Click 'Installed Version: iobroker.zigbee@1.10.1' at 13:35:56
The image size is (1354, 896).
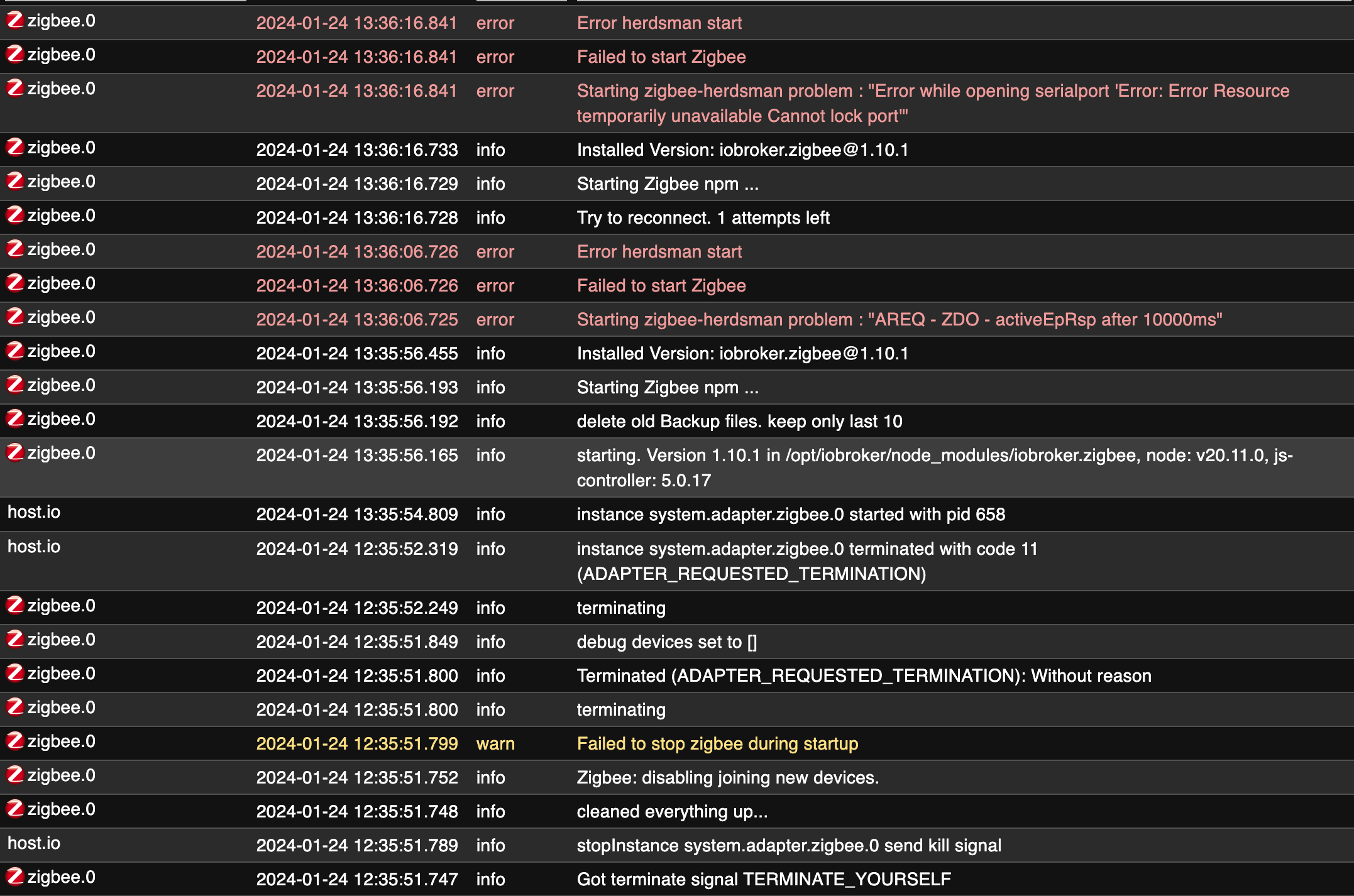[742, 354]
